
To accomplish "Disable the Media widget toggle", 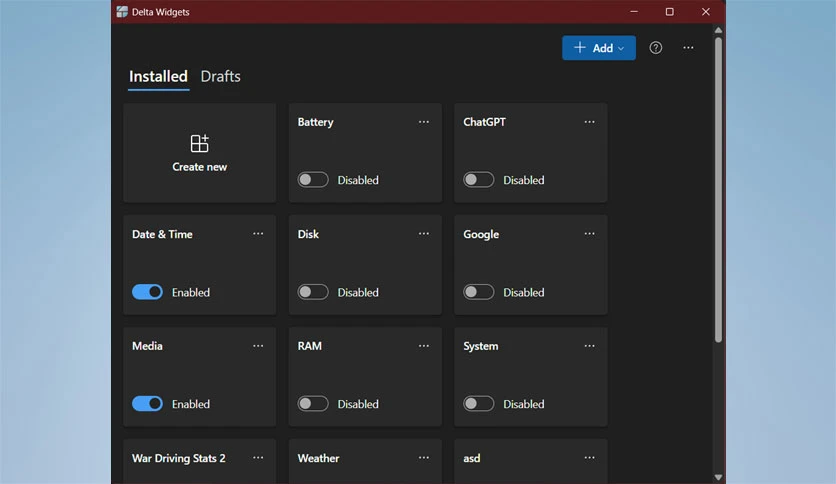I will 147,404.
